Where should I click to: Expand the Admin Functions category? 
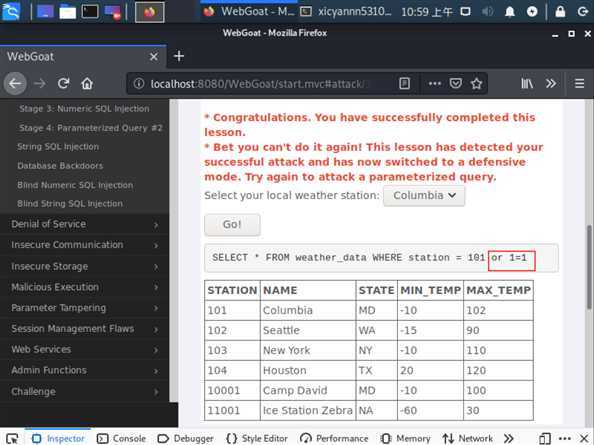(x=84, y=370)
